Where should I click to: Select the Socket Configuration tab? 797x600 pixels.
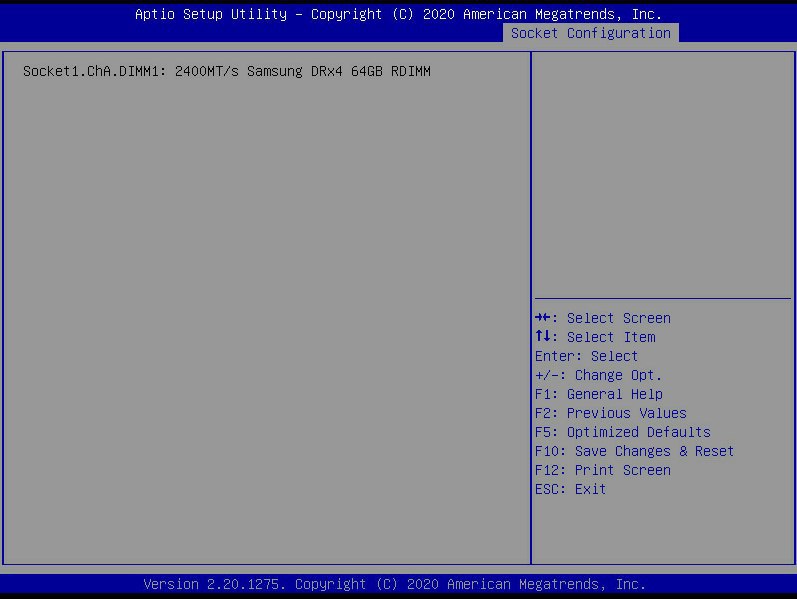(x=591, y=33)
